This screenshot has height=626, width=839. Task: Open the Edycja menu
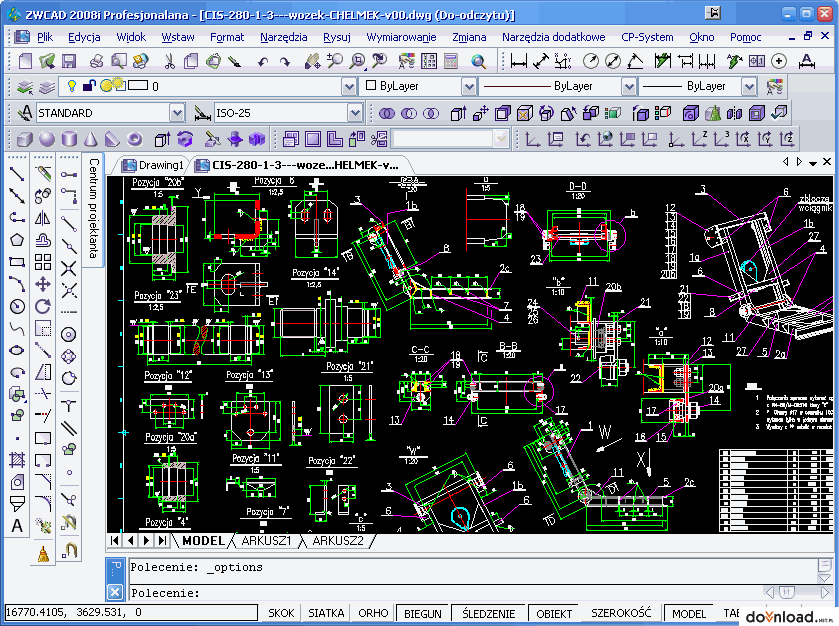click(84, 37)
